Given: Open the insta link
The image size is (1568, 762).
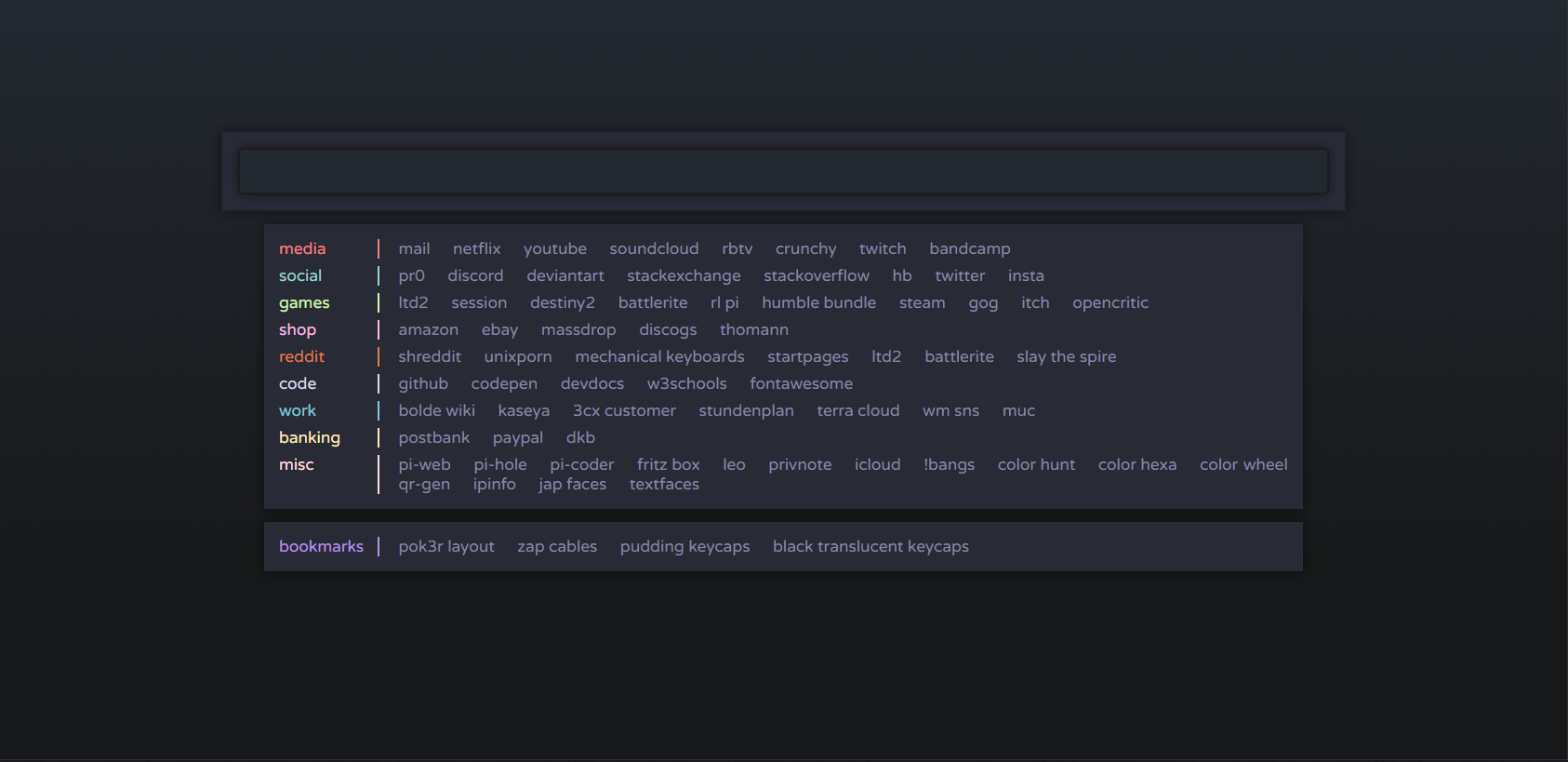Looking at the screenshot, I should click(1026, 275).
